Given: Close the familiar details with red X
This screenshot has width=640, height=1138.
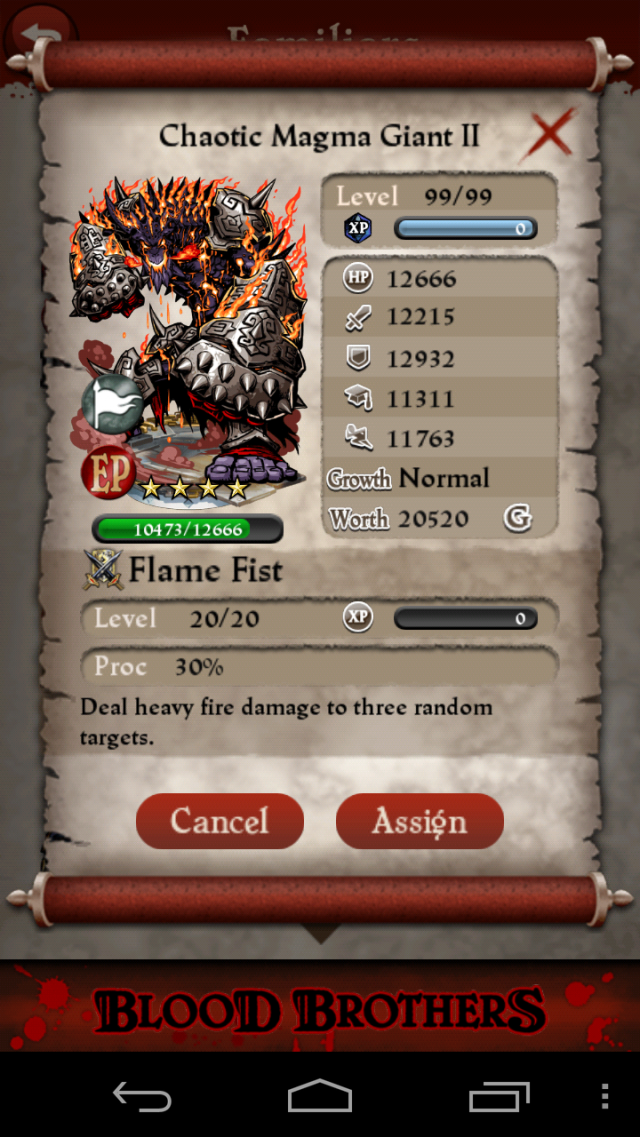Looking at the screenshot, I should [x=549, y=134].
